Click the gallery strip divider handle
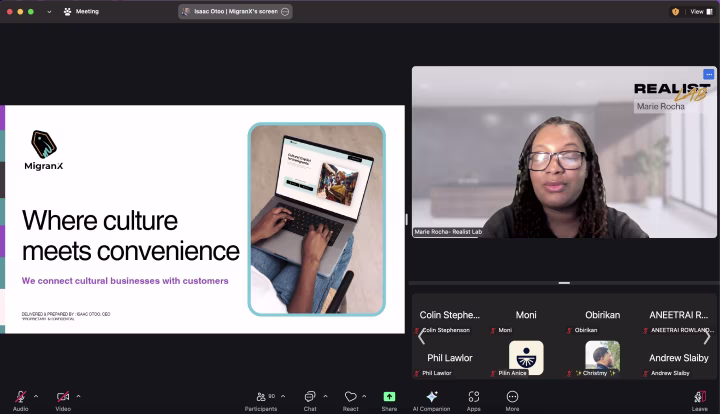 tap(564, 283)
